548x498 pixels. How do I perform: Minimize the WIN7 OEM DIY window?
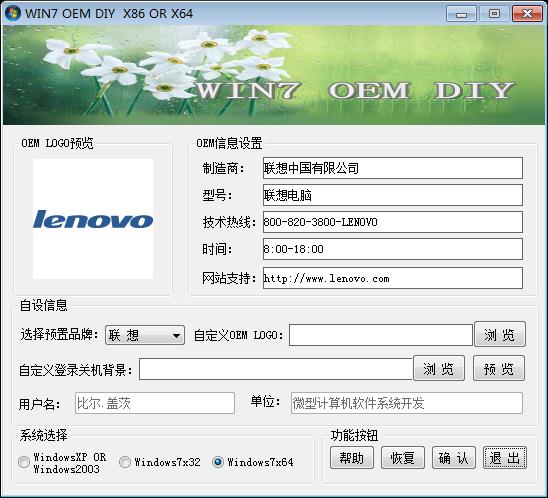461,14
